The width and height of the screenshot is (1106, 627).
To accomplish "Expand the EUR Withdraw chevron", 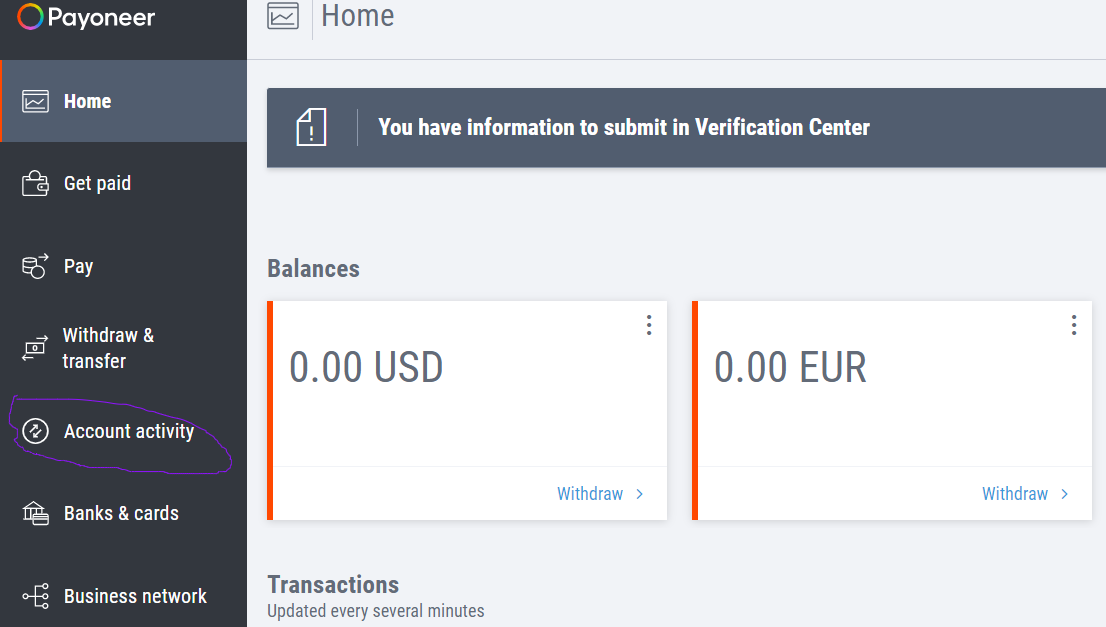I will tap(1064, 493).
